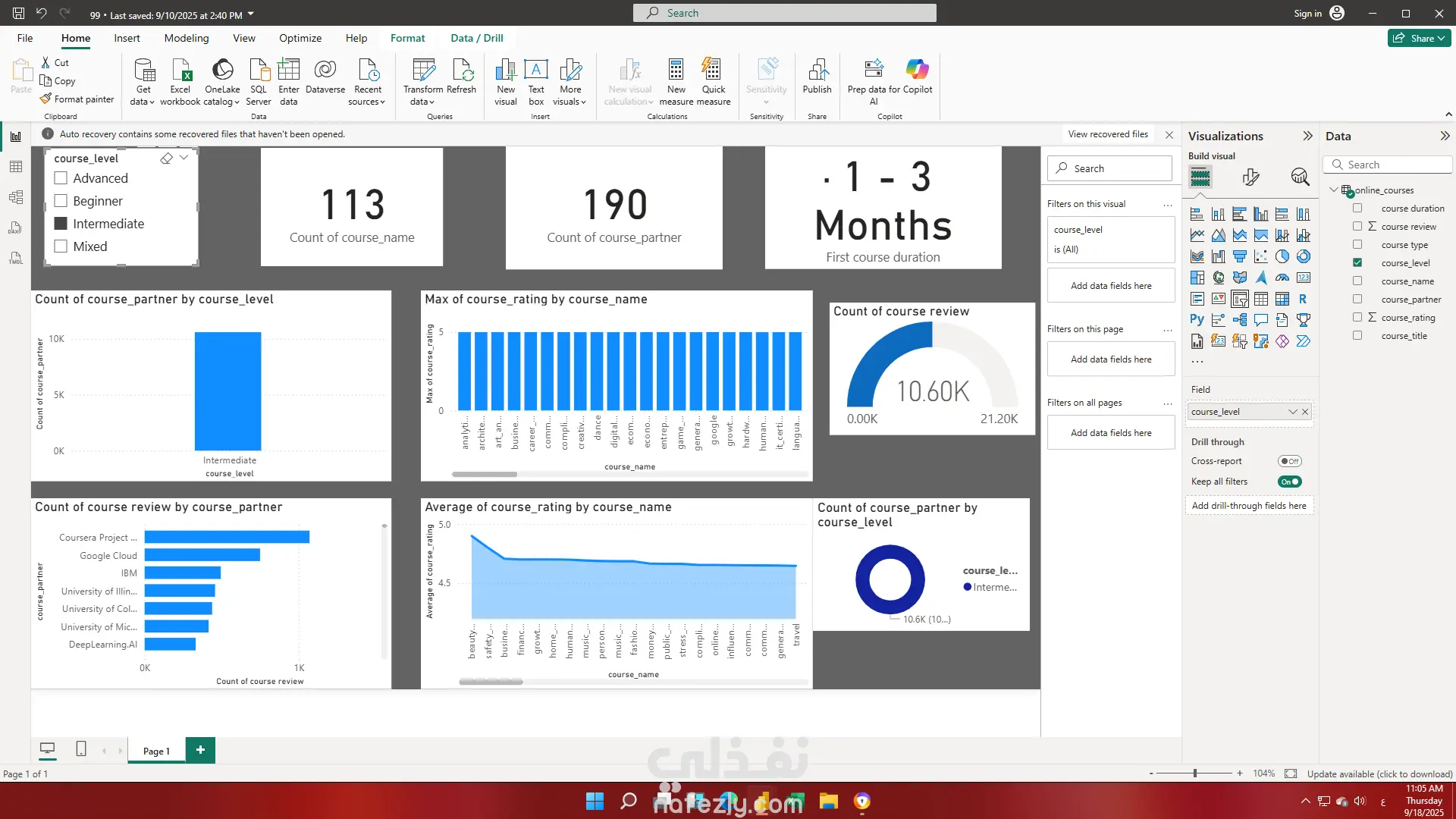The height and width of the screenshot is (819, 1456).
Task: Check the course_name field checkbox
Action: pyautogui.click(x=1357, y=281)
